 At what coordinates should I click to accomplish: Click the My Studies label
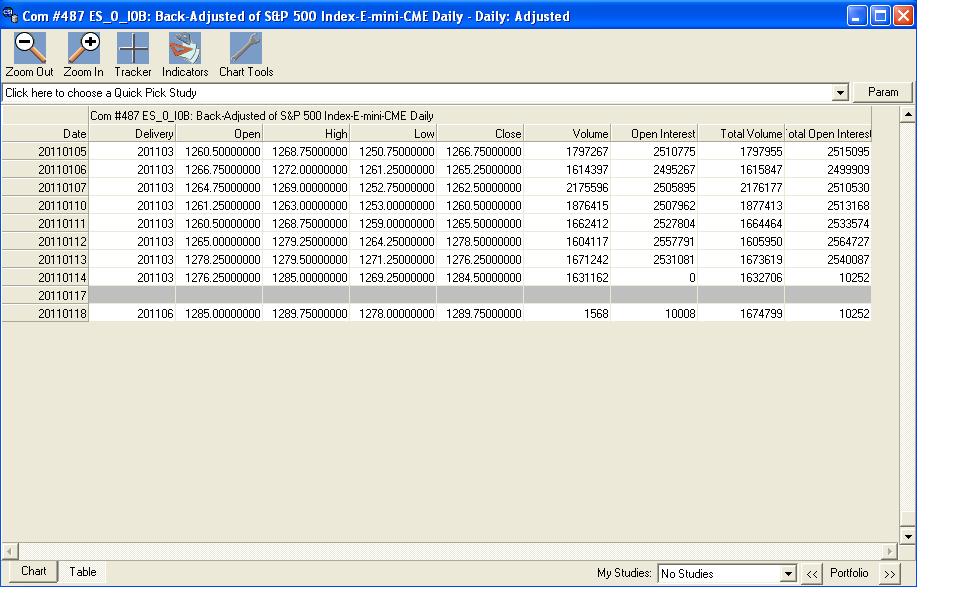[x=624, y=573]
